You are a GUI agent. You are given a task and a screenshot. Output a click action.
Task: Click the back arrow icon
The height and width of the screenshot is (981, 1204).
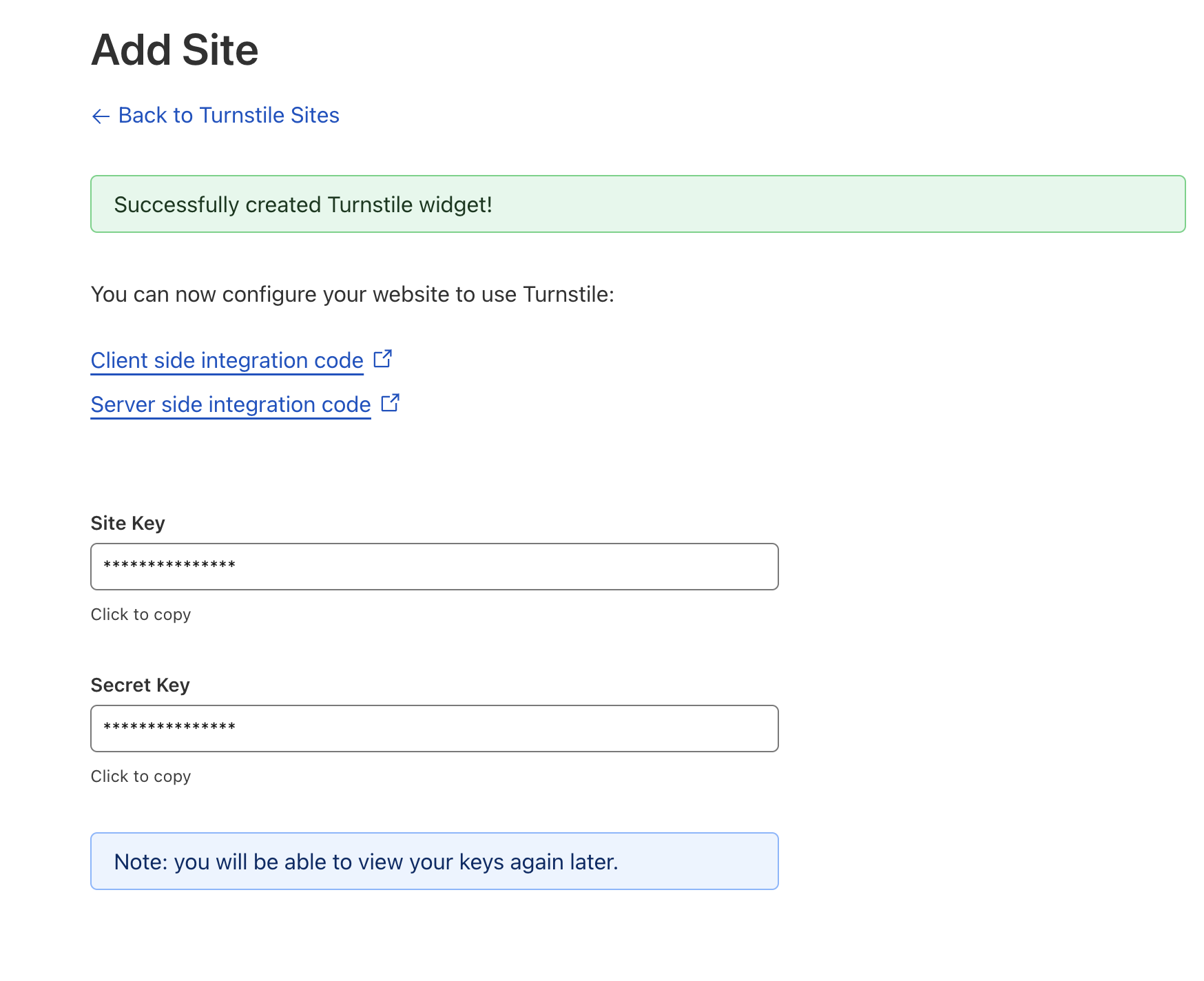[x=101, y=116]
